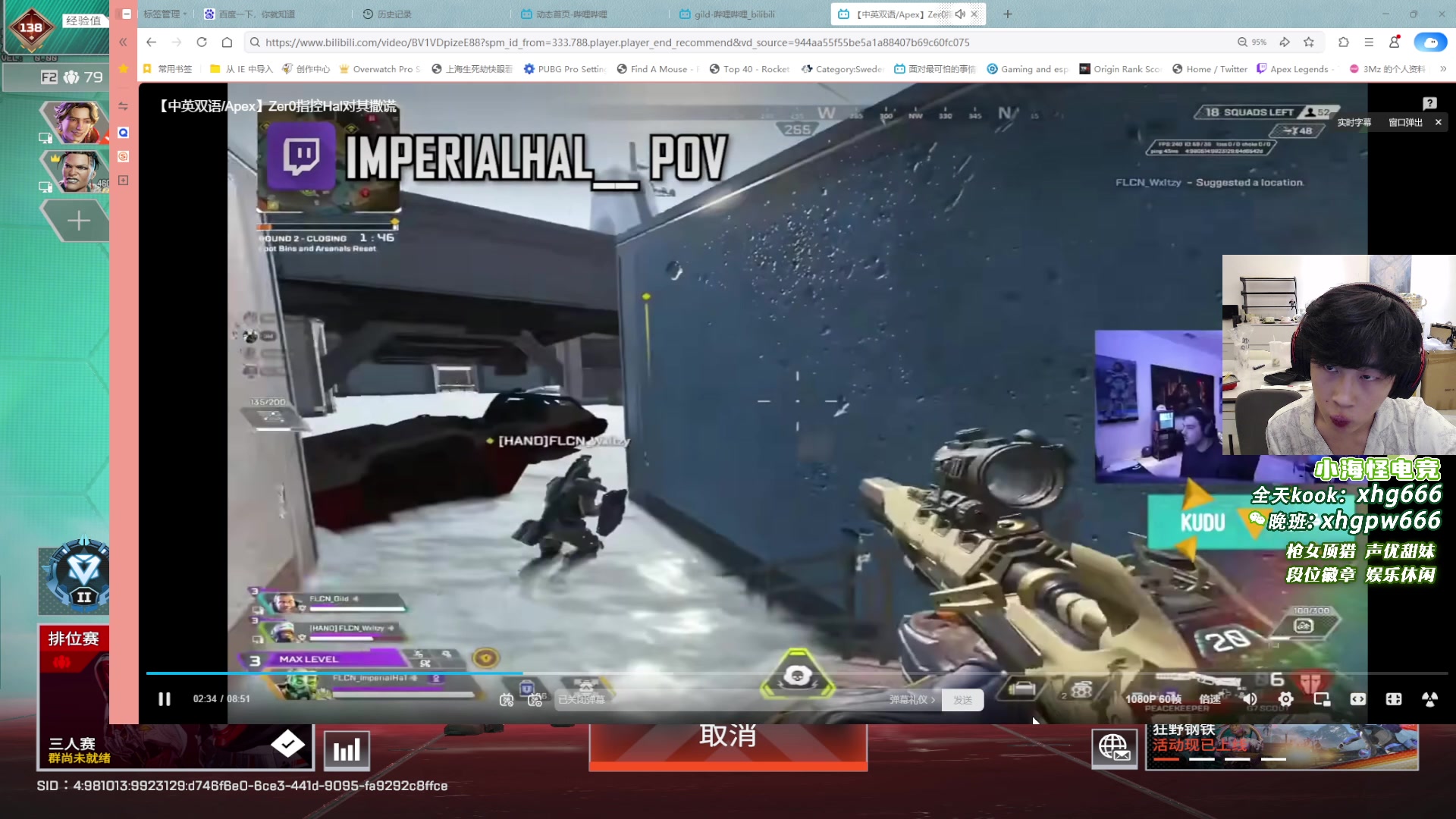Collapse tab strip with minus button
Image resolution: width=1456 pixels, height=819 pixels.
click(127, 14)
